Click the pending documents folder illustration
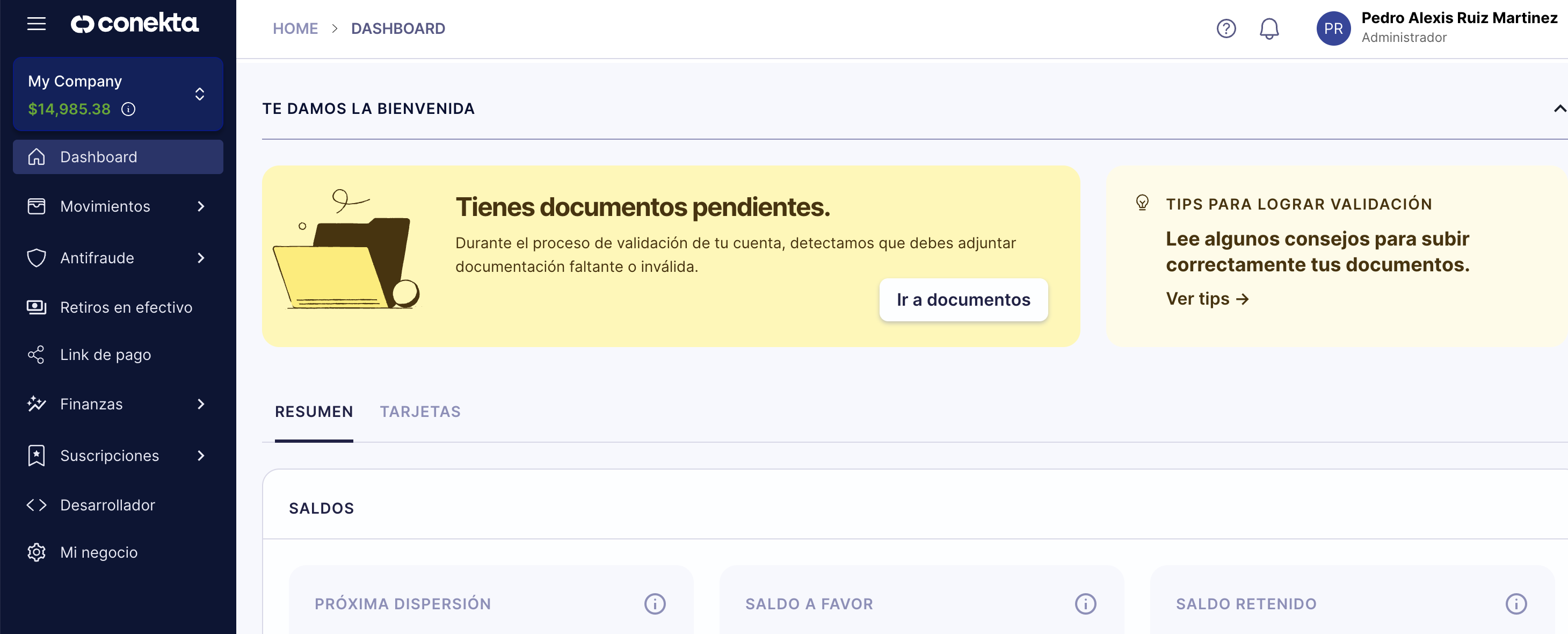 (x=346, y=250)
